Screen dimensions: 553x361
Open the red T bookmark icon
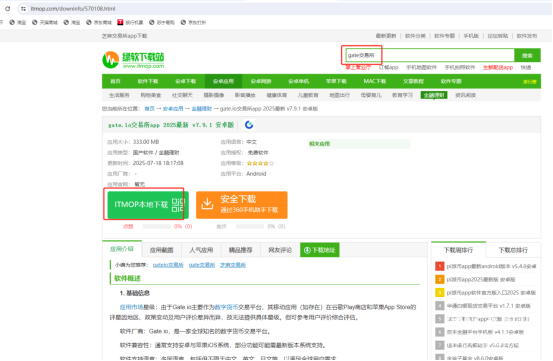point(120,22)
